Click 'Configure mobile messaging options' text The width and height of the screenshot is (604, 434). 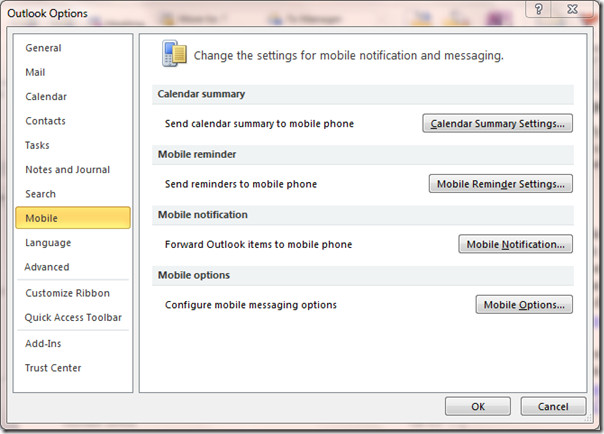(251, 305)
